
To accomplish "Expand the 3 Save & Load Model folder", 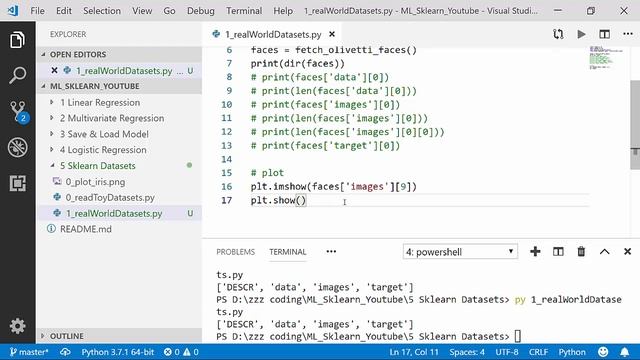I will click(104, 134).
